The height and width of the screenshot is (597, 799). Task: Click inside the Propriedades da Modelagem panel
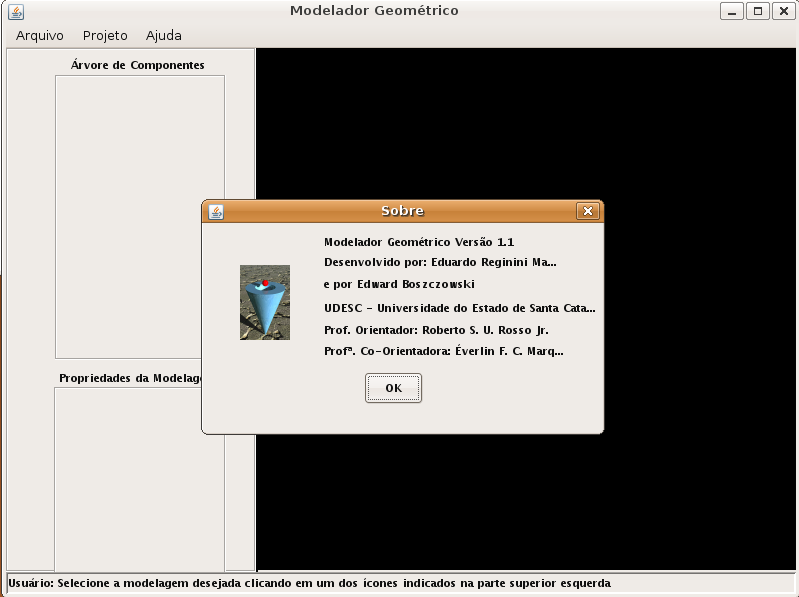point(139,480)
